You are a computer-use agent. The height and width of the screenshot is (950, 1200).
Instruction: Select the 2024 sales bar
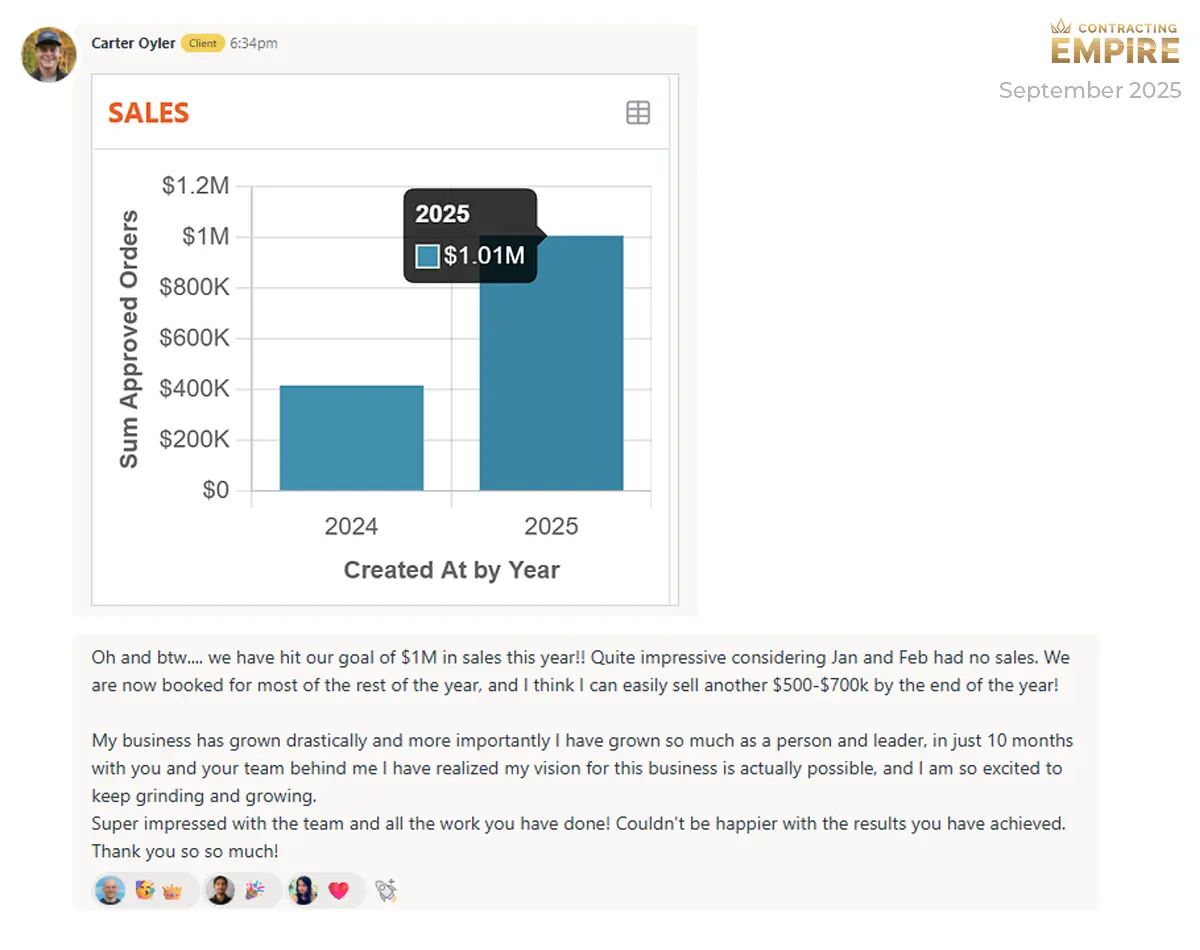[x=351, y=438]
